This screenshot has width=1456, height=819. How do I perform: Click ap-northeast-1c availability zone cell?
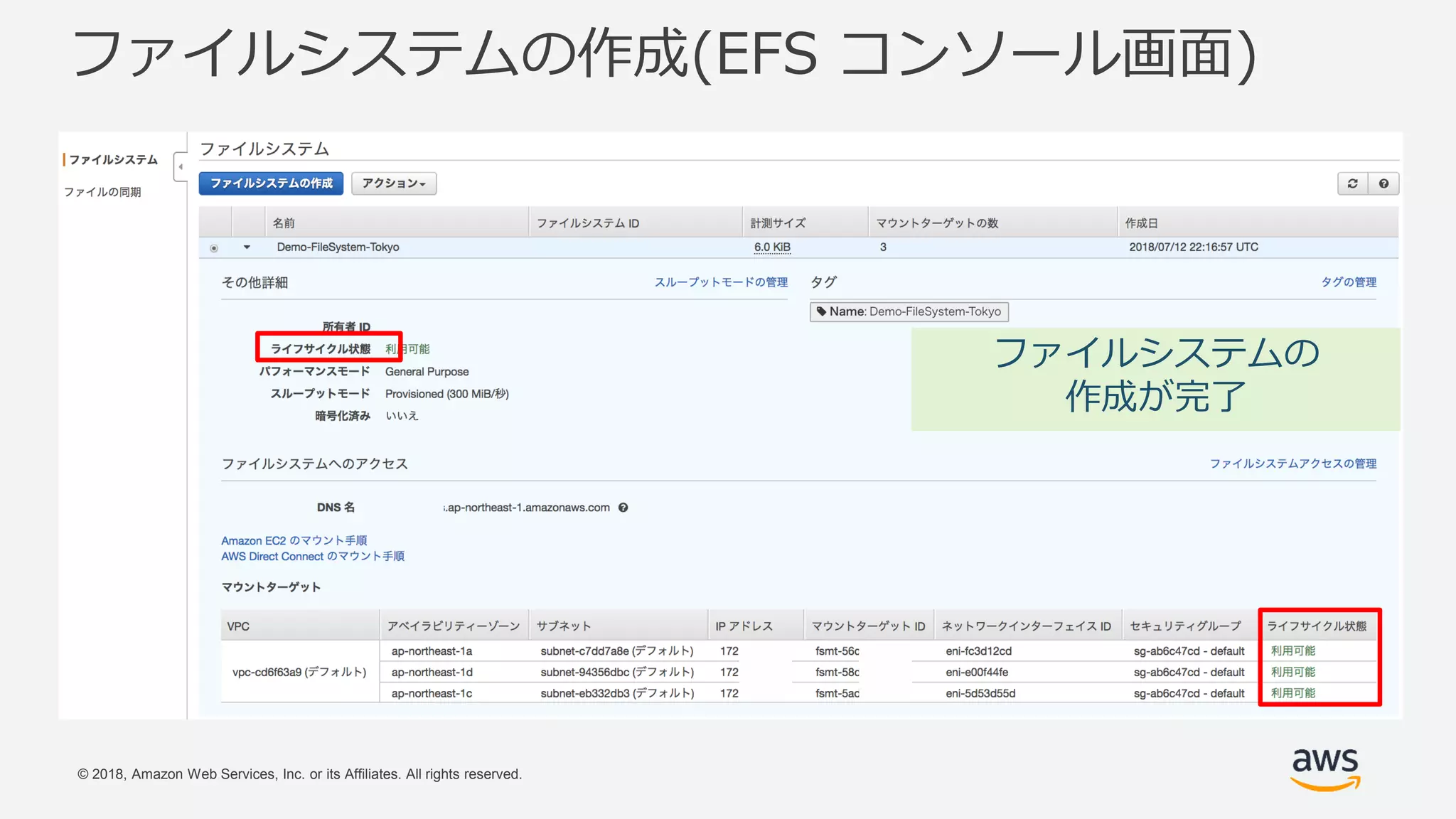point(432,694)
